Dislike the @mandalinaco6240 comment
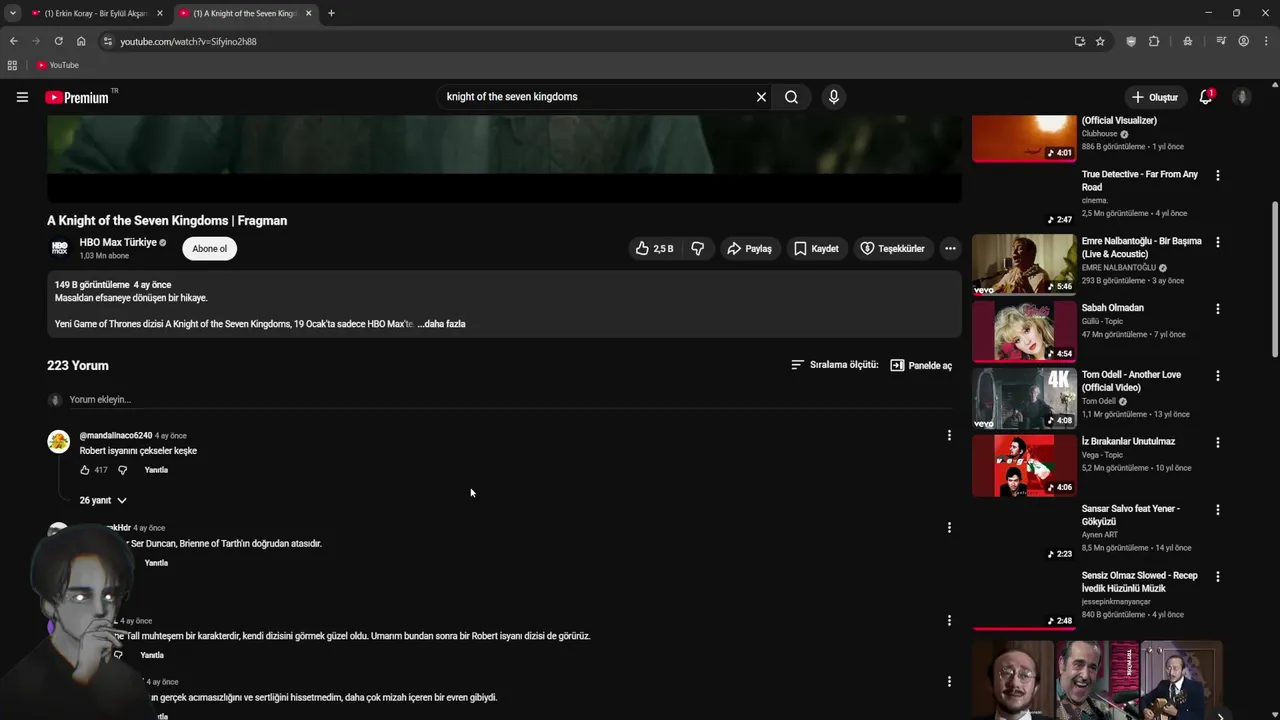Viewport: 1280px width, 720px height. (123, 470)
